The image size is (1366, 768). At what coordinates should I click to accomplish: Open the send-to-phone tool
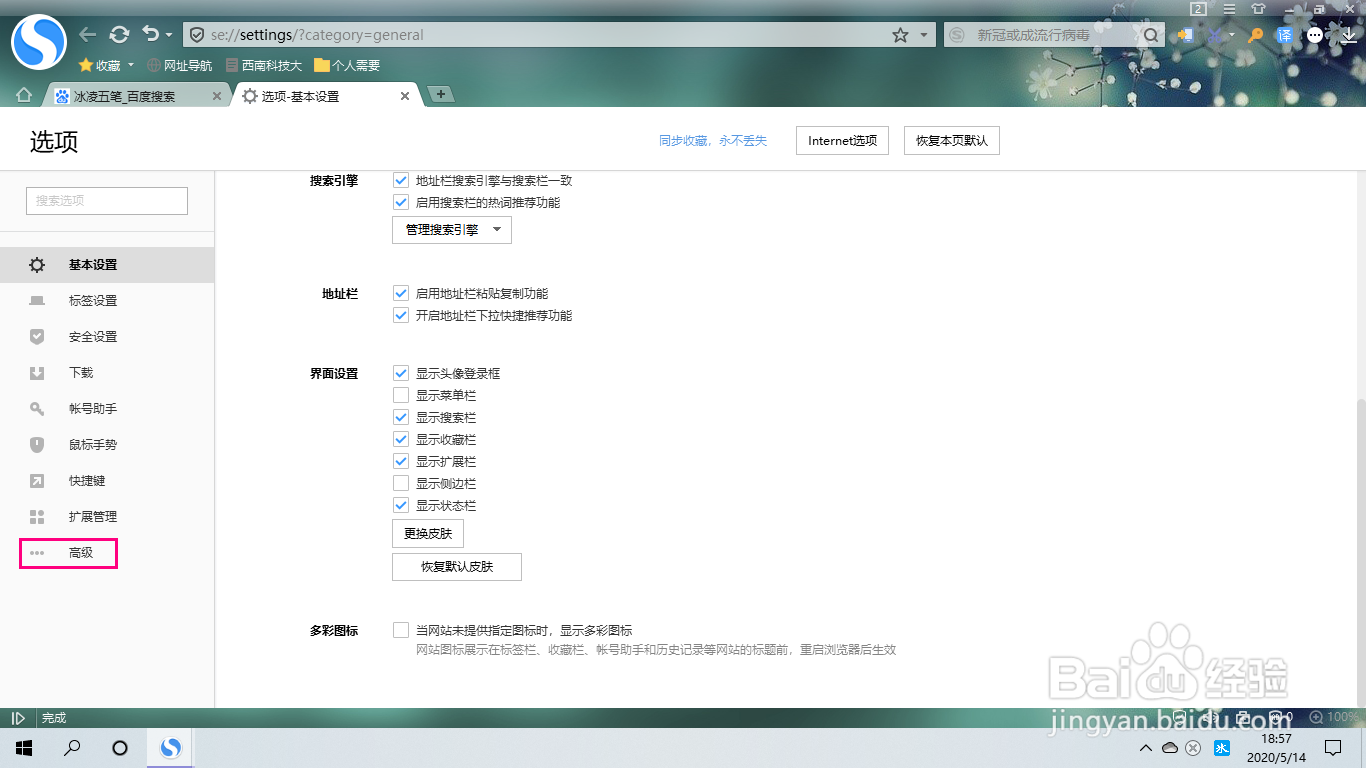[x=1186, y=35]
